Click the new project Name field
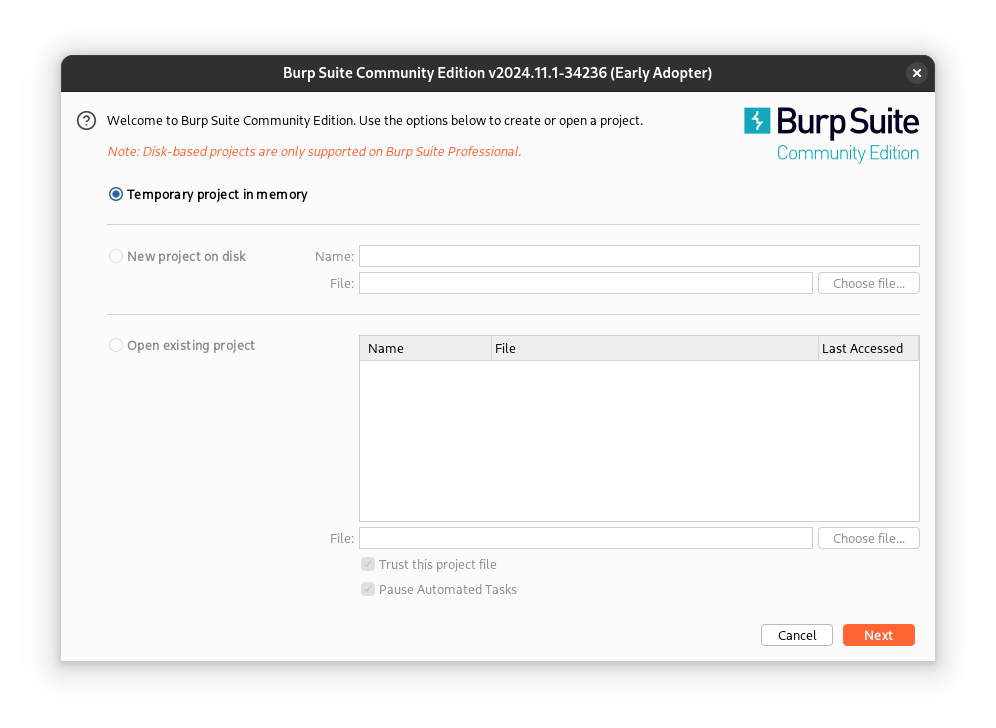 [x=639, y=256]
